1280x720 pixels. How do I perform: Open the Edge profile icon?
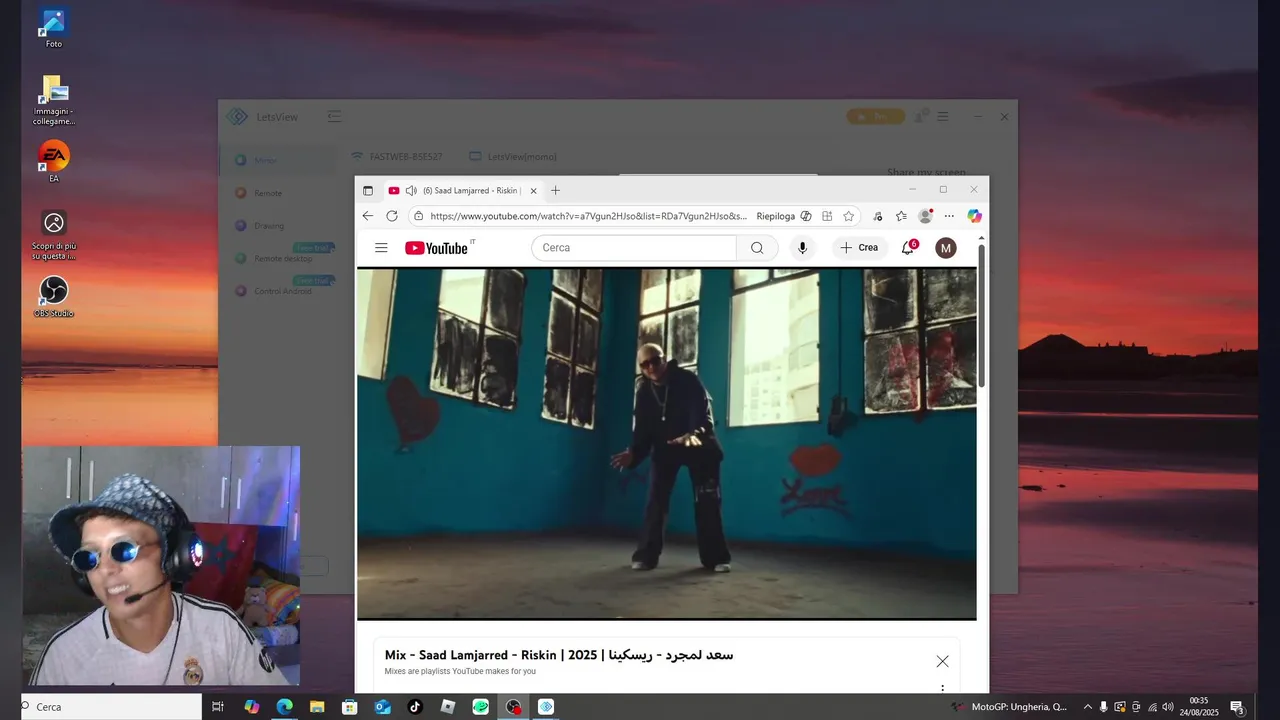(926, 216)
